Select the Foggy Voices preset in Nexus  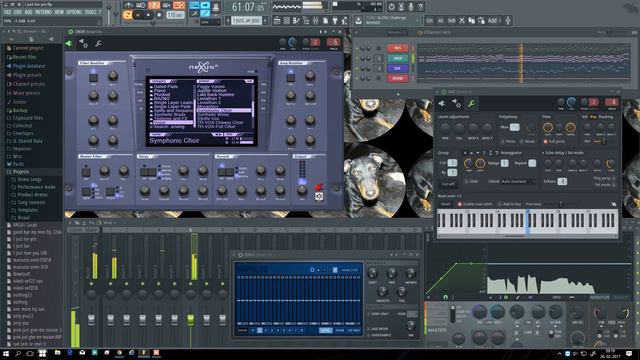tap(211, 87)
